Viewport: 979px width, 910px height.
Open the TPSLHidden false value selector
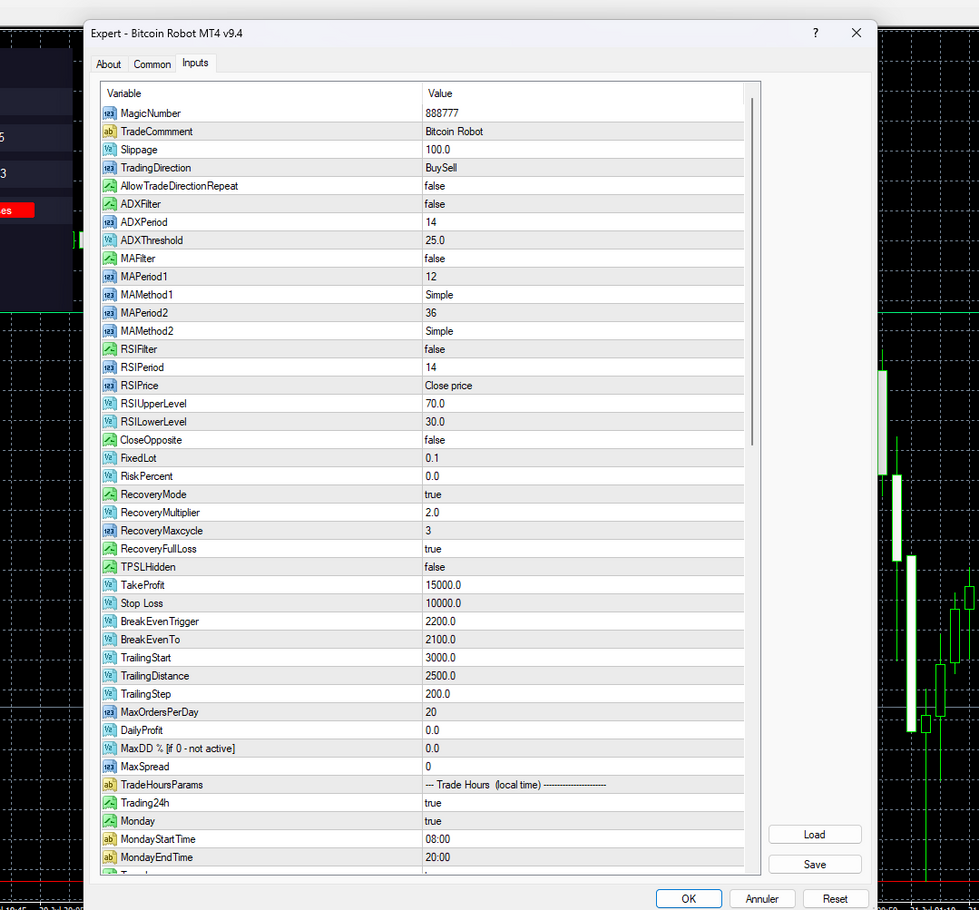[583, 567]
